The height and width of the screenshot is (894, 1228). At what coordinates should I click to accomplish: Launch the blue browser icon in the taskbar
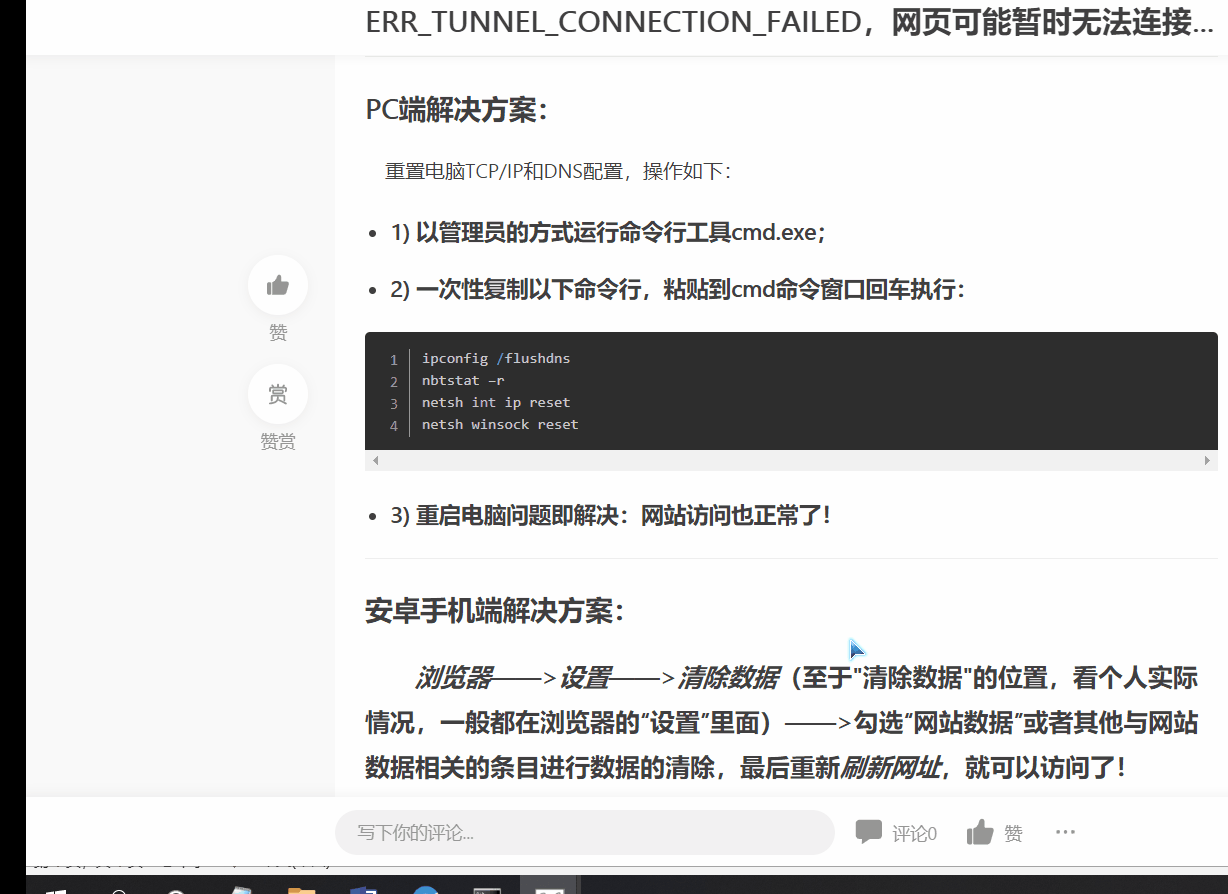coord(425,890)
